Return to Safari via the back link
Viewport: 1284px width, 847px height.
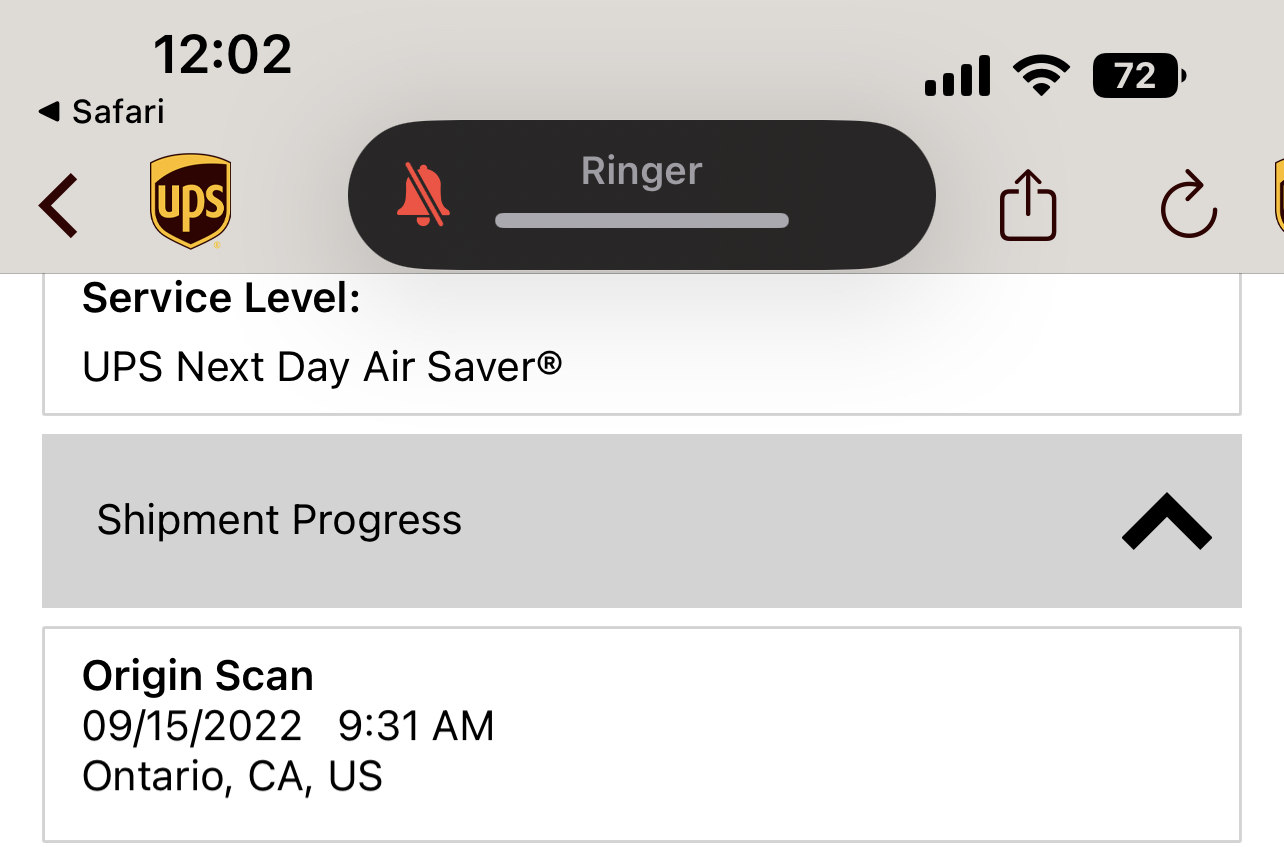(101, 111)
